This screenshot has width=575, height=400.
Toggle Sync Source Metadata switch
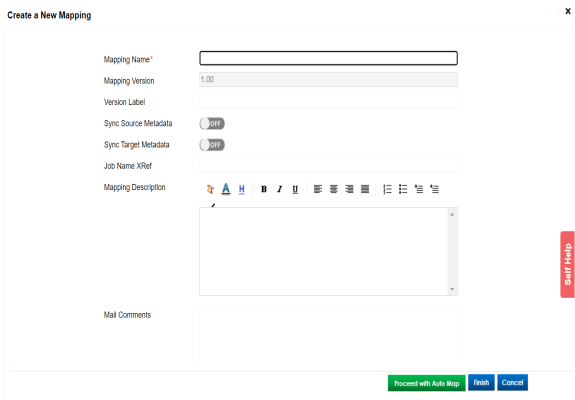click(x=212, y=124)
